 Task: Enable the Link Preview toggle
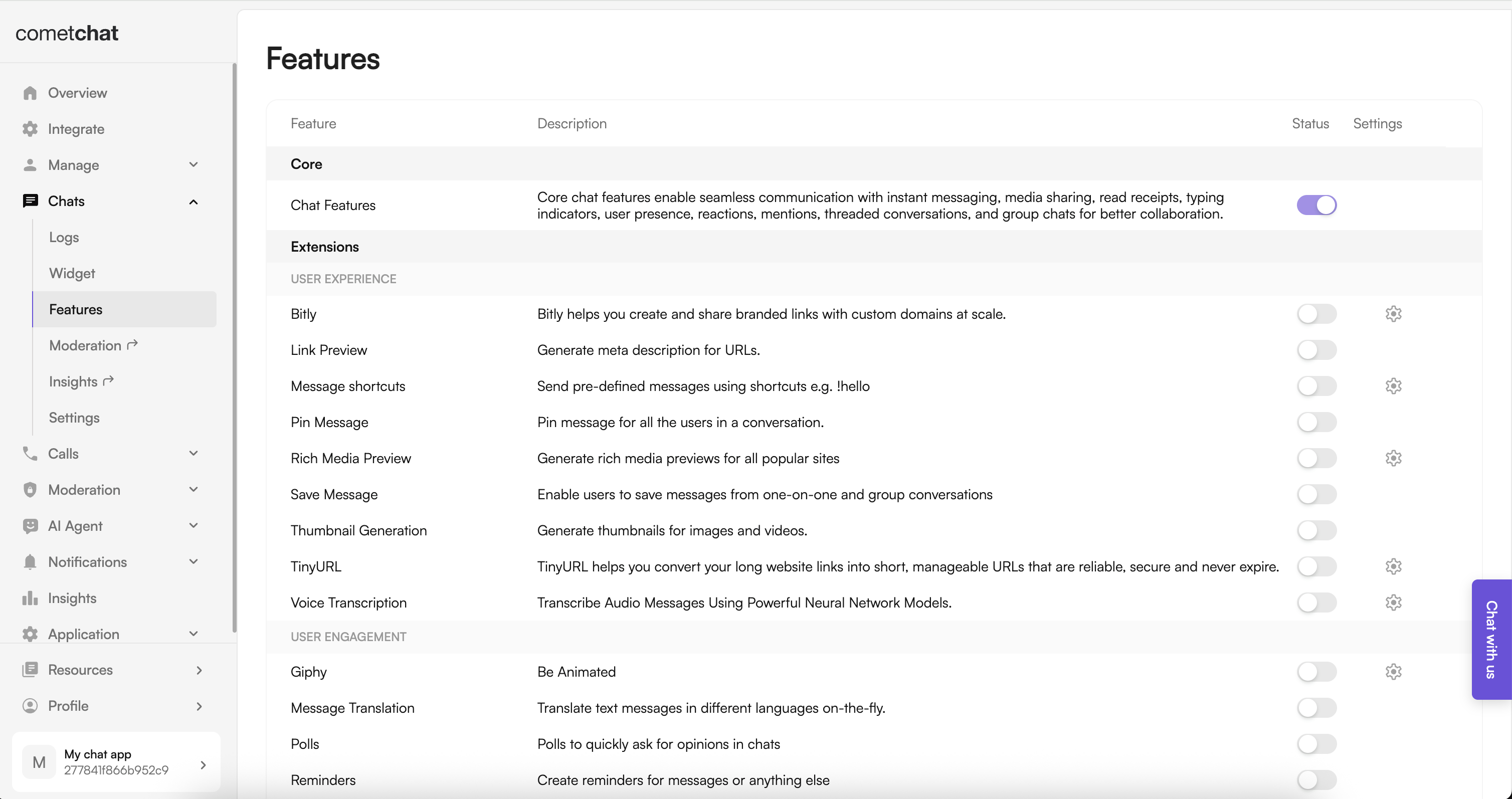pyautogui.click(x=1316, y=350)
